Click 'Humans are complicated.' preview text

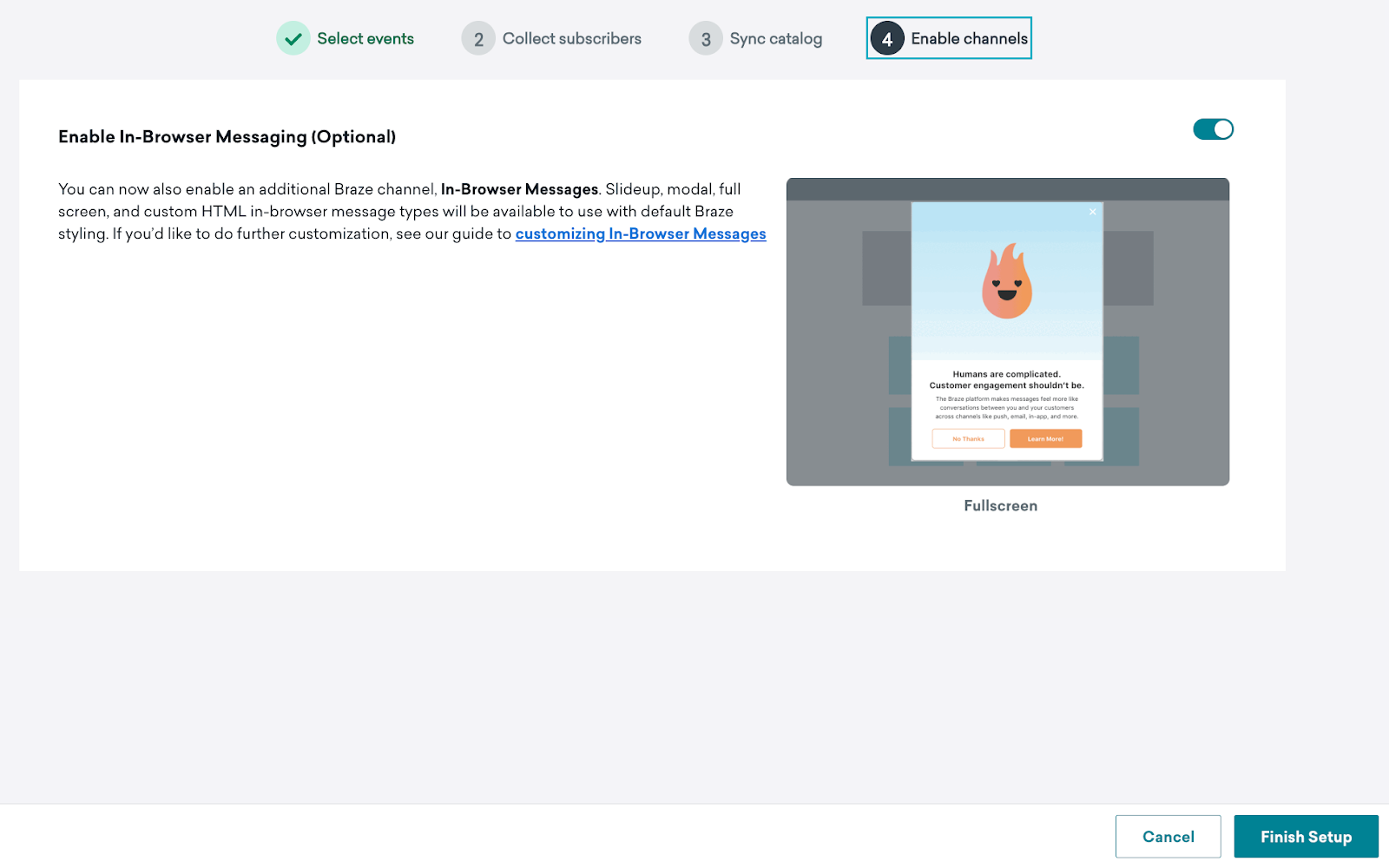1006,374
